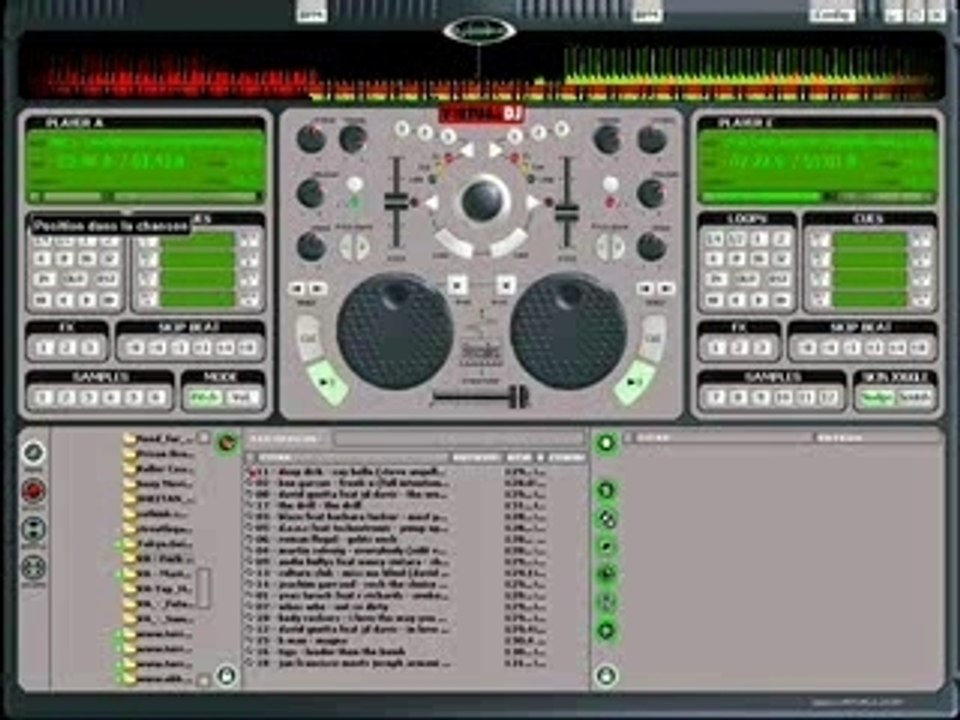Click the center joystick ball on the mixer
This screenshot has width=960, height=720.
pos(482,201)
